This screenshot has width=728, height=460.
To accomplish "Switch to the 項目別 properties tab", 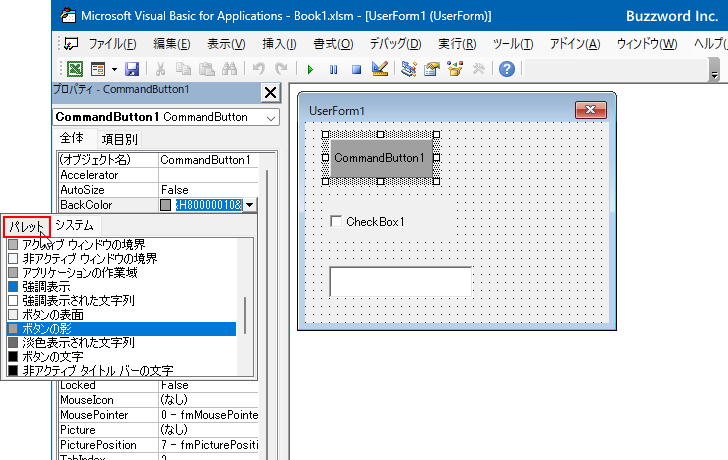I will tap(119, 139).
